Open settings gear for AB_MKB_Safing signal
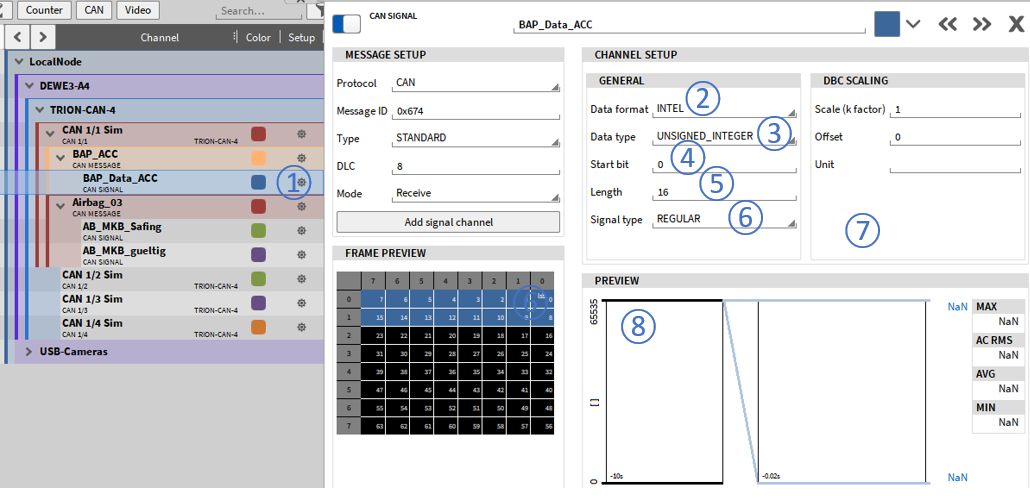 point(301,231)
